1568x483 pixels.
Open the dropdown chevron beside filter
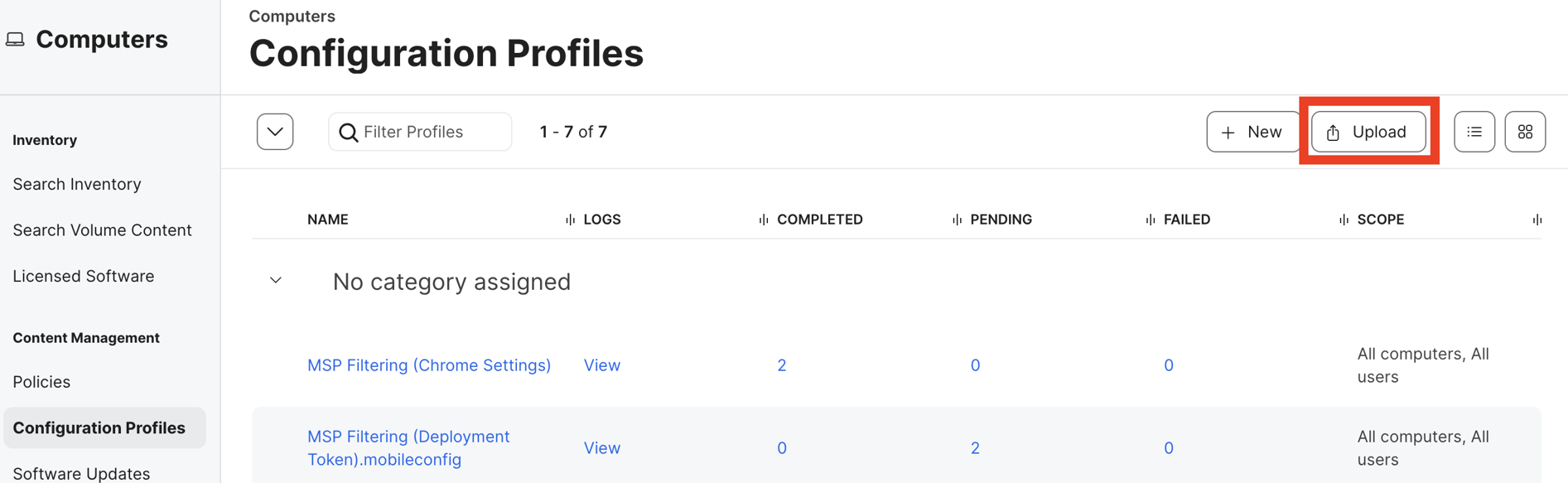point(275,132)
